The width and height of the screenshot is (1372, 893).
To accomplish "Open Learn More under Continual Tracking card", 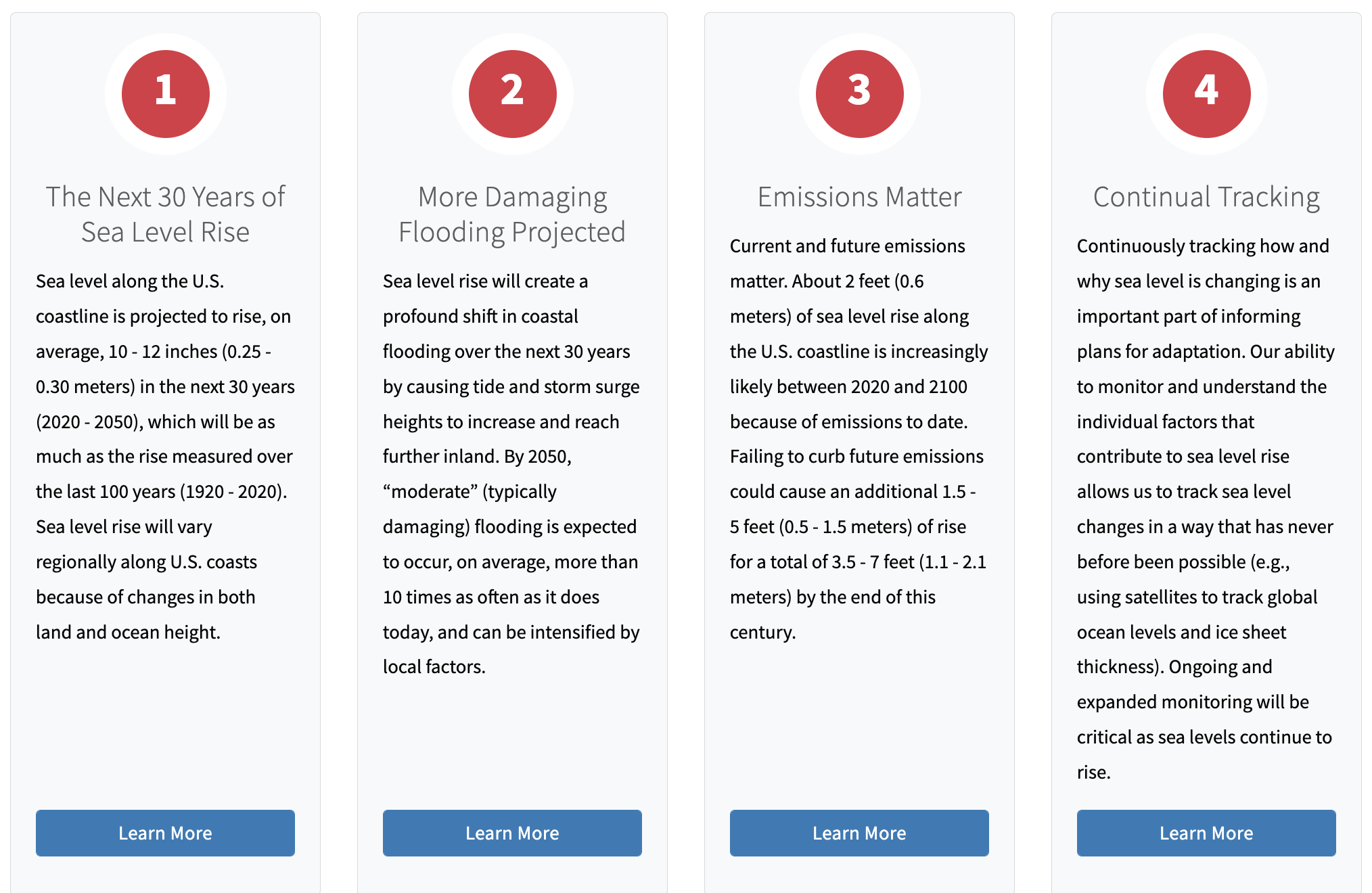I will pos(1206,833).
